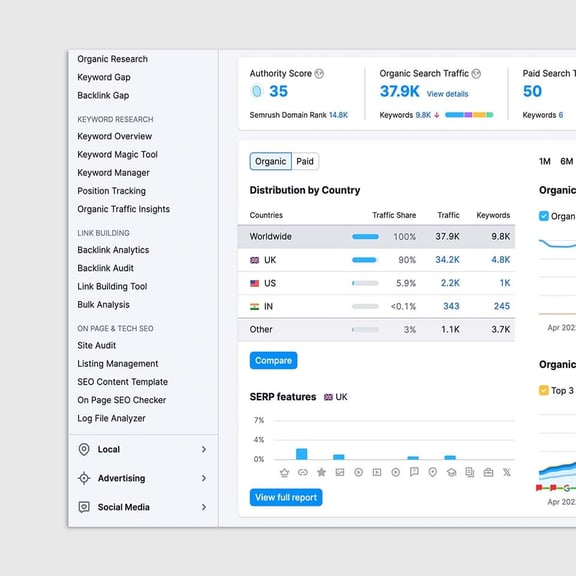Image resolution: width=576 pixels, height=576 pixels.
Task: Open Keyword Manager
Action: coord(114,173)
